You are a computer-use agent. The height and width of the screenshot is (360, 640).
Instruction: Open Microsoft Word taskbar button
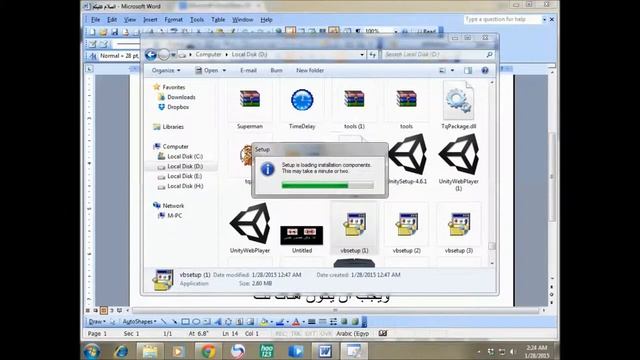pyautogui.click(x=325, y=351)
